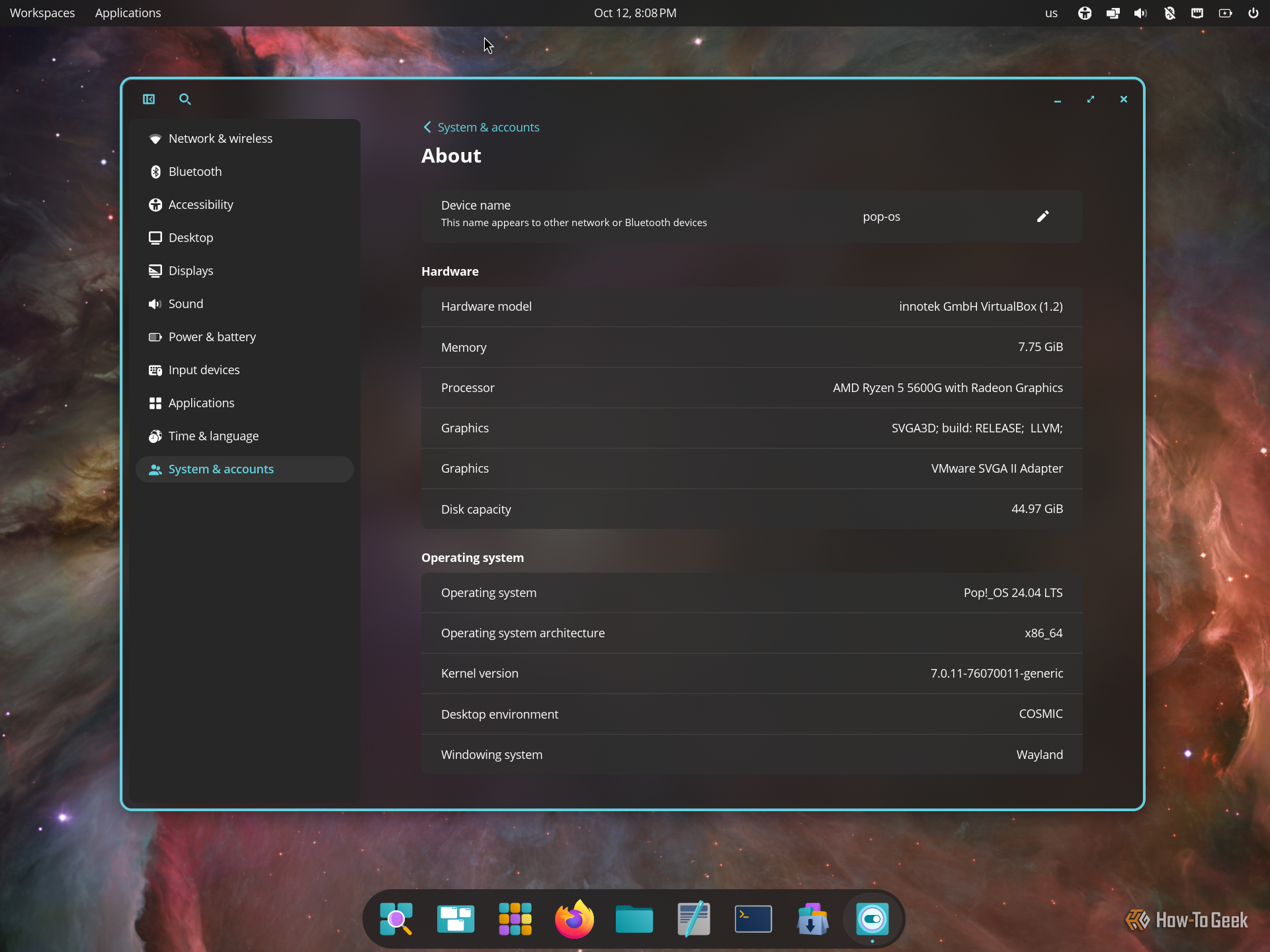Open the text editor from the dock
Viewport: 1270px width, 952px height.
(x=694, y=919)
